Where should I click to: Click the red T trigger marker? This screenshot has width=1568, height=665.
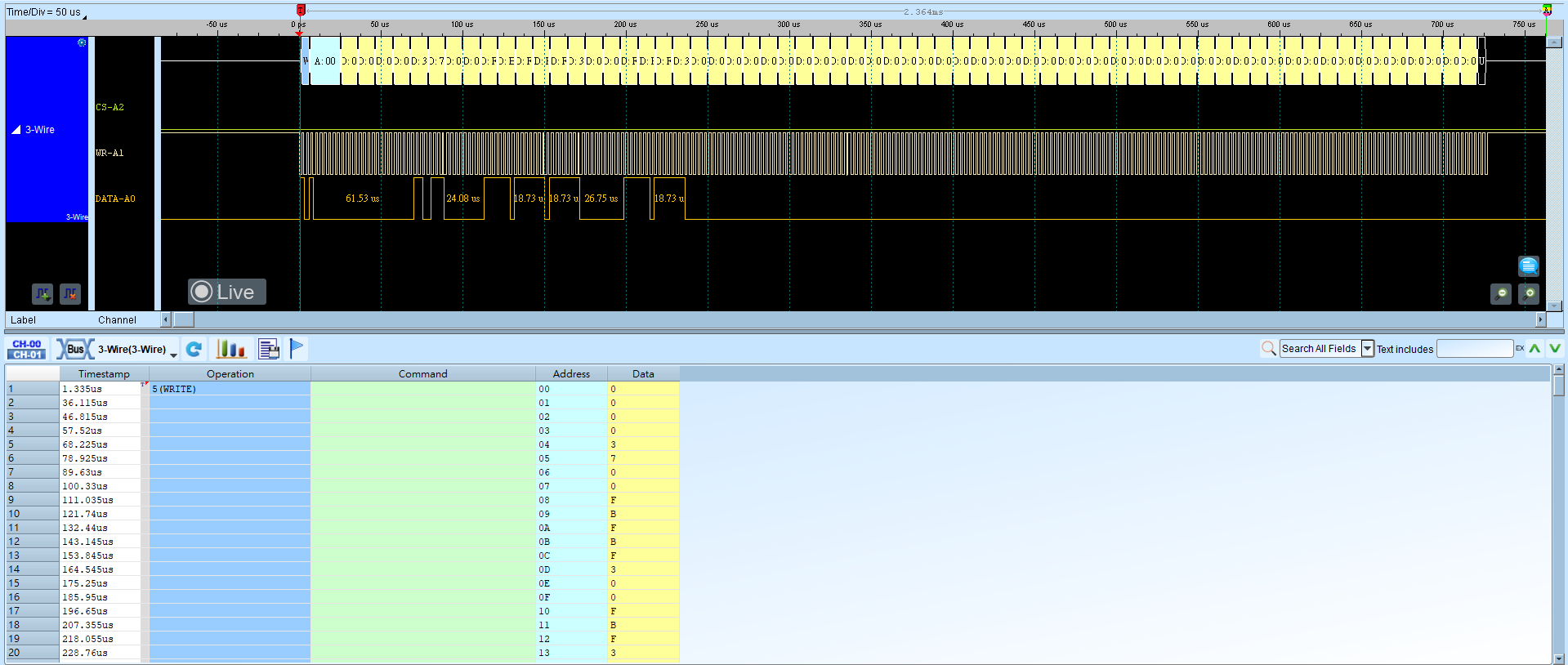point(301,10)
